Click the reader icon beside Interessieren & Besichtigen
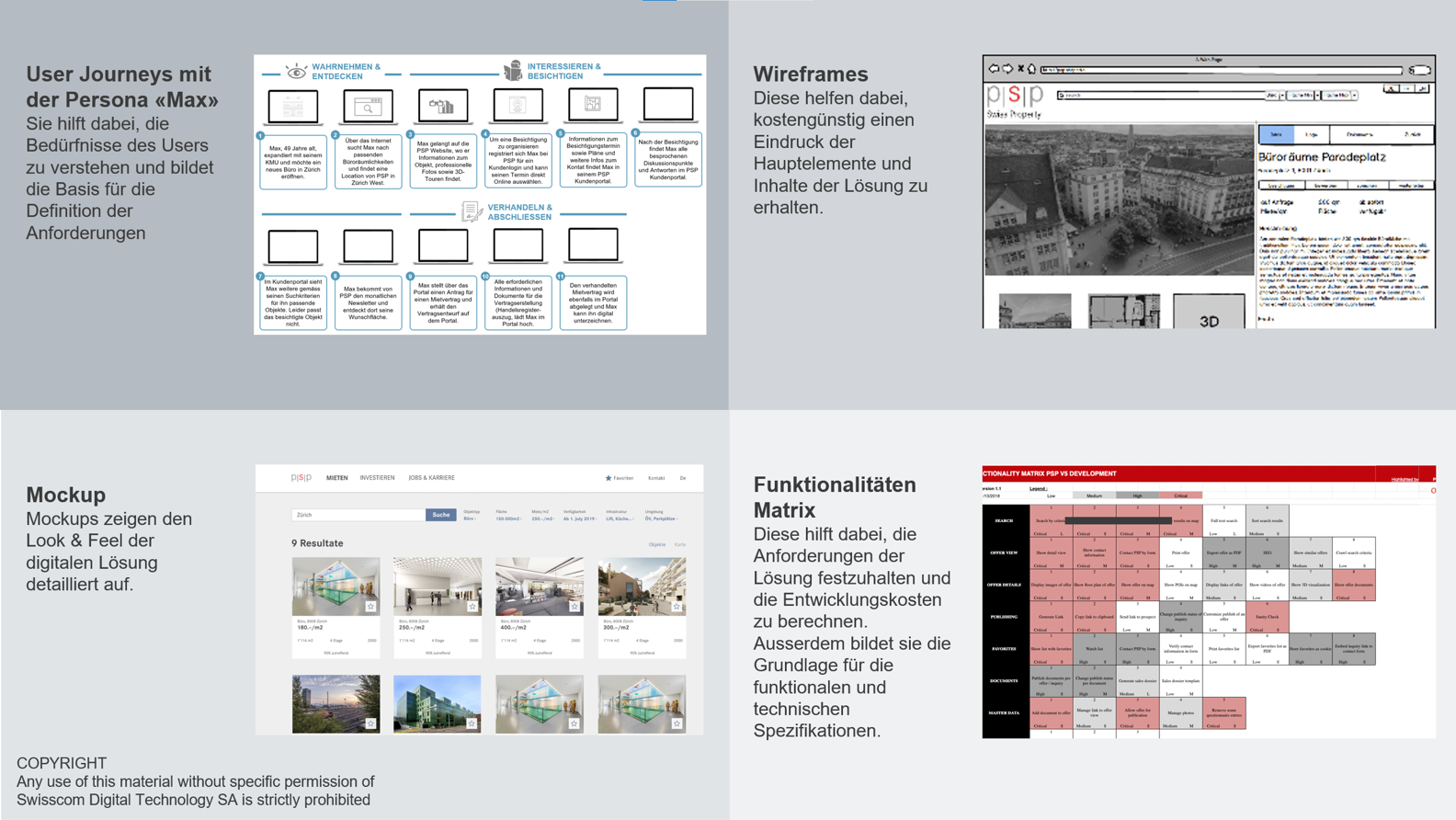This screenshot has width=1456, height=820. [513, 71]
